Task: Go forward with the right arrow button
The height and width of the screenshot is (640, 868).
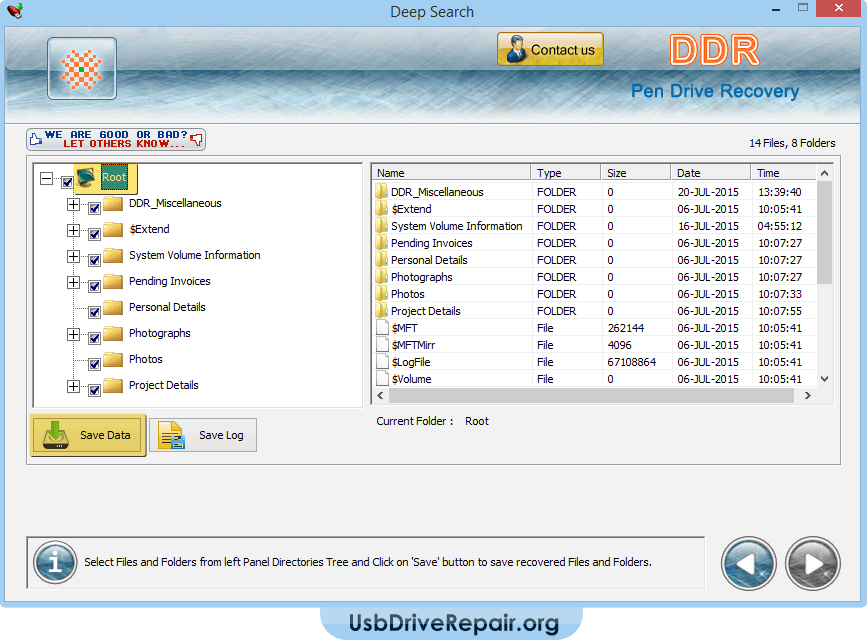Action: (813, 564)
